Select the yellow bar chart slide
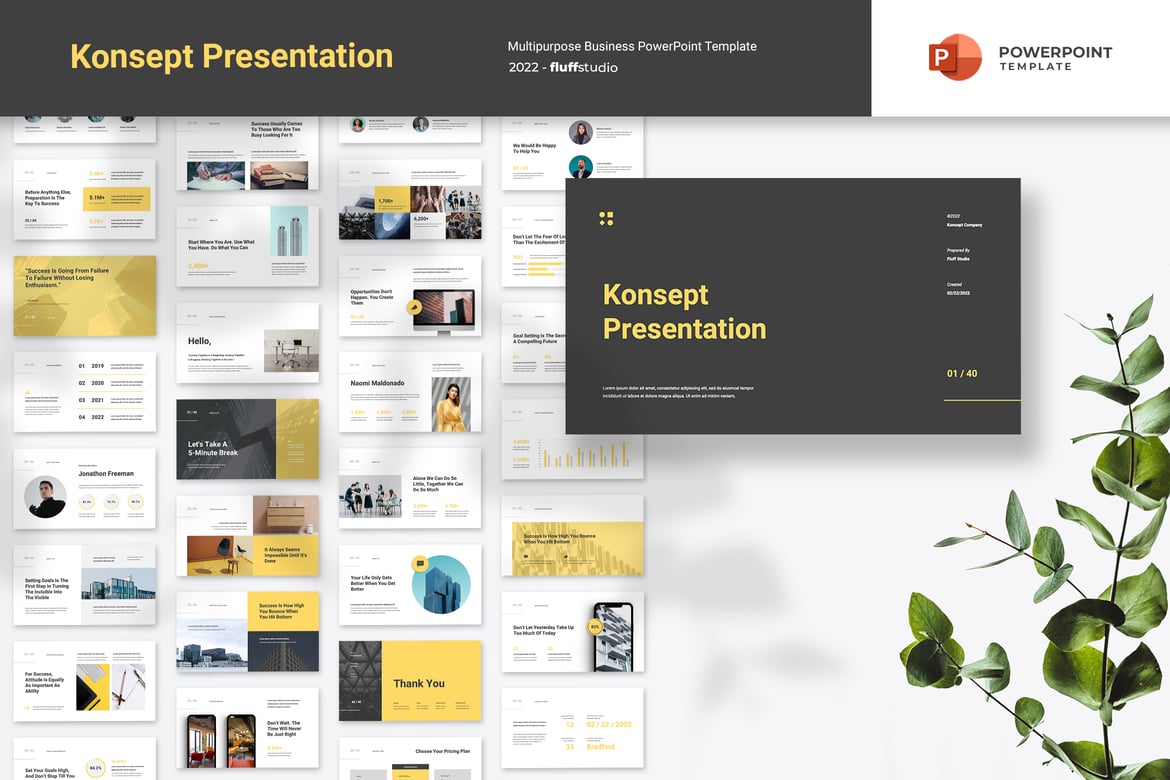 point(572,456)
